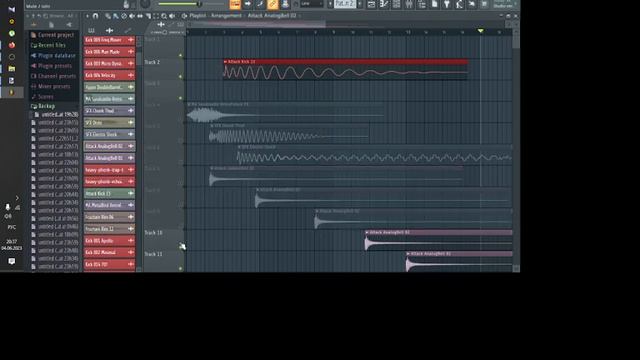Switch to the audio clip tab in Picker panel
The width and height of the screenshot is (640, 360).
(x=109, y=31)
